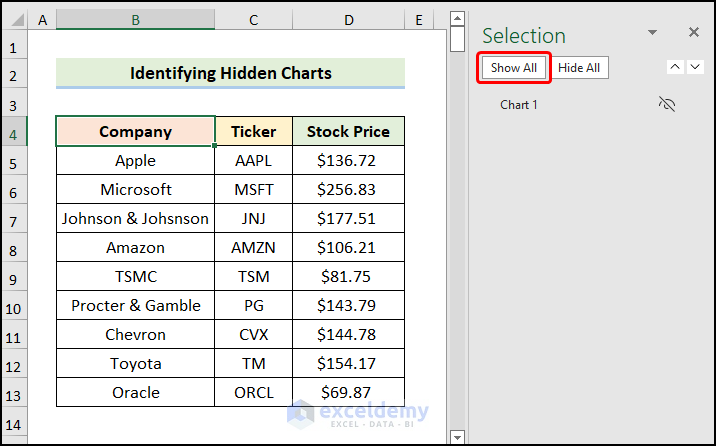This screenshot has height=446, width=716.
Task: Select the 'Identifying Hidden Charts' title cell
Action: tap(231, 73)
